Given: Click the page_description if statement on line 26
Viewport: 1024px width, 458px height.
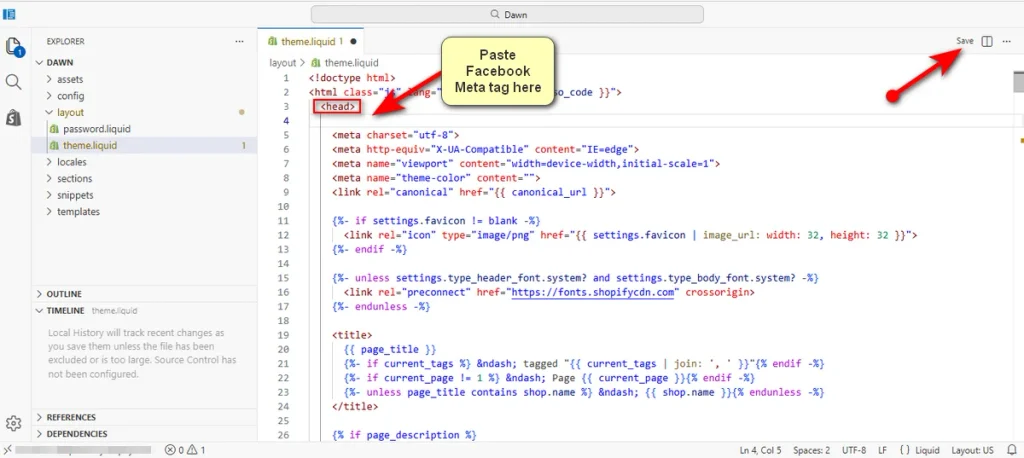Looking at the screenshot, I should (x=405, y=435).
